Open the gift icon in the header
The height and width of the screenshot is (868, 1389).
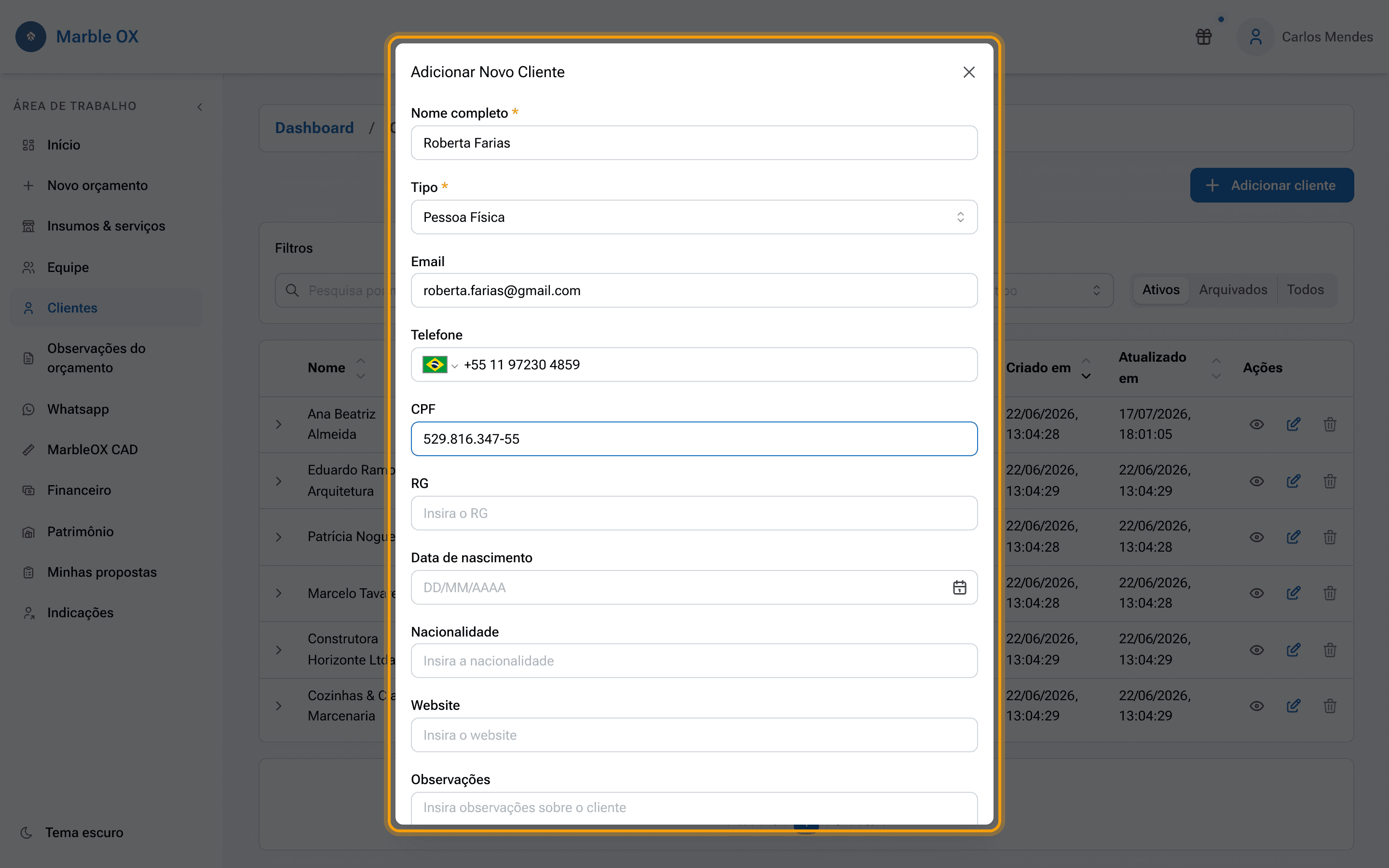click(1204, 37)
